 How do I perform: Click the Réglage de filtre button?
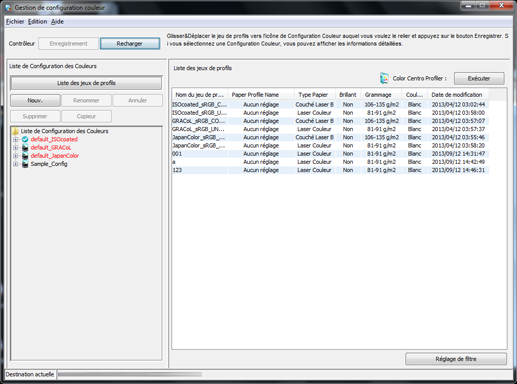coord(456,359)
